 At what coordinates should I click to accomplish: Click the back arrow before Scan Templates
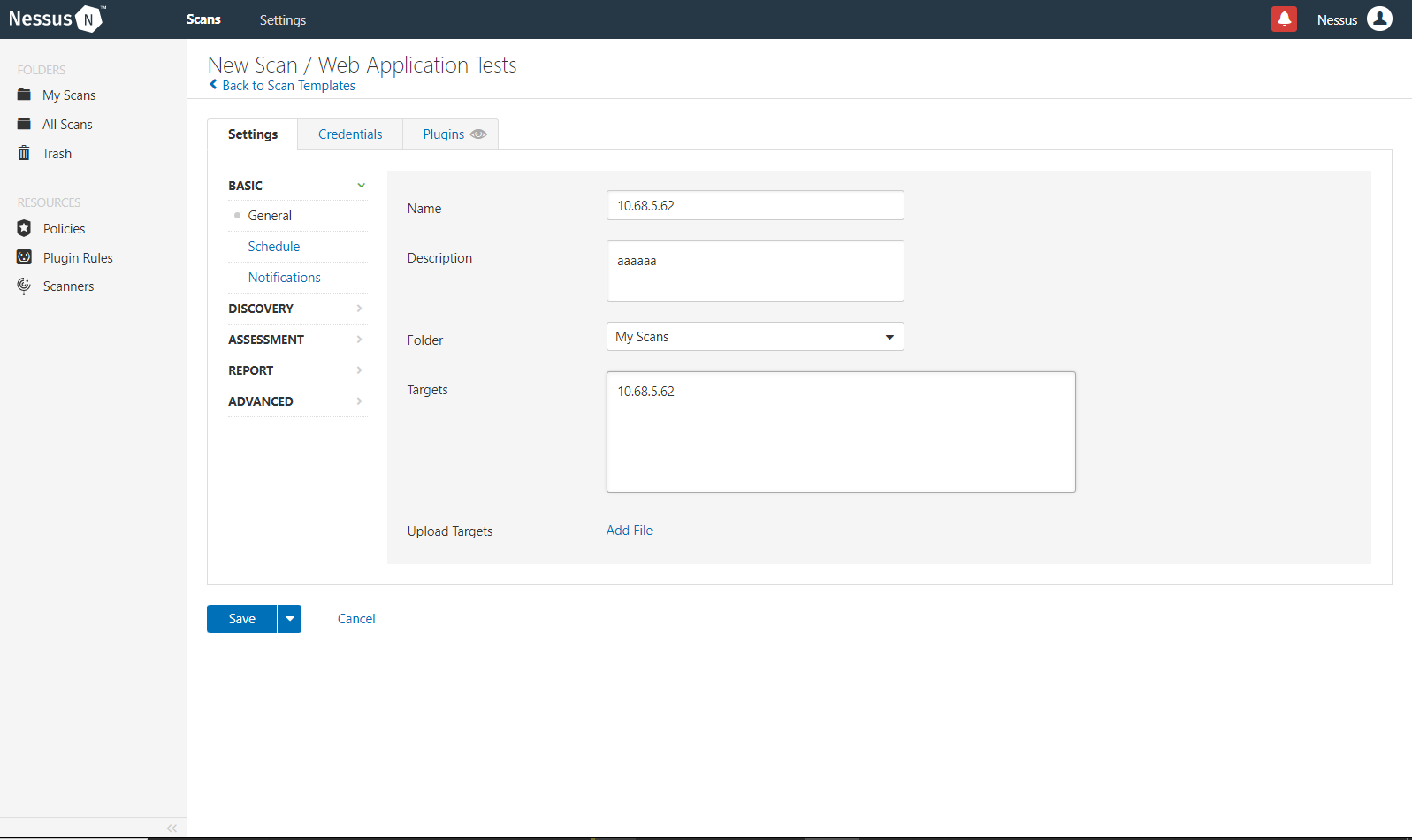click(x=213, y=85)
